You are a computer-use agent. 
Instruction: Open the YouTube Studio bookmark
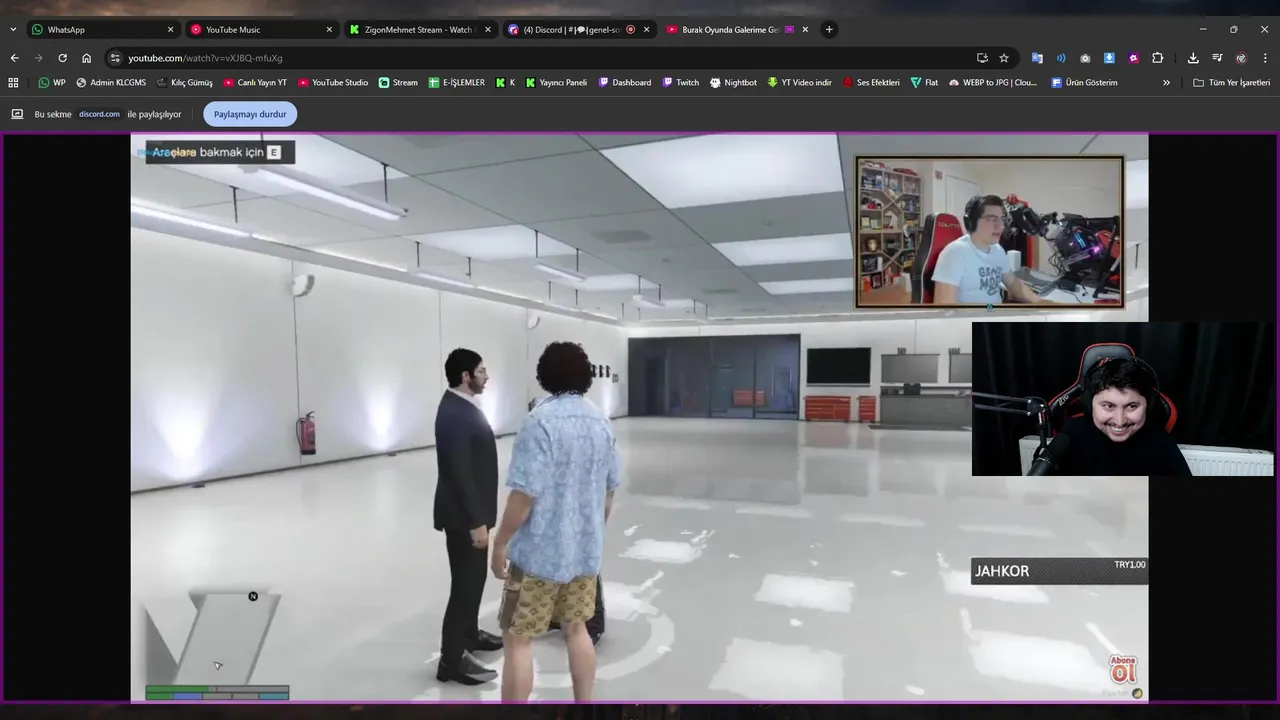coord(333,83)
